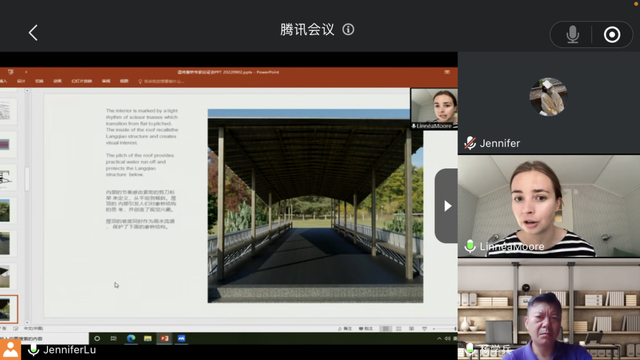Click the paragraph starting "The interior is marked"

(x=142, y=127)
